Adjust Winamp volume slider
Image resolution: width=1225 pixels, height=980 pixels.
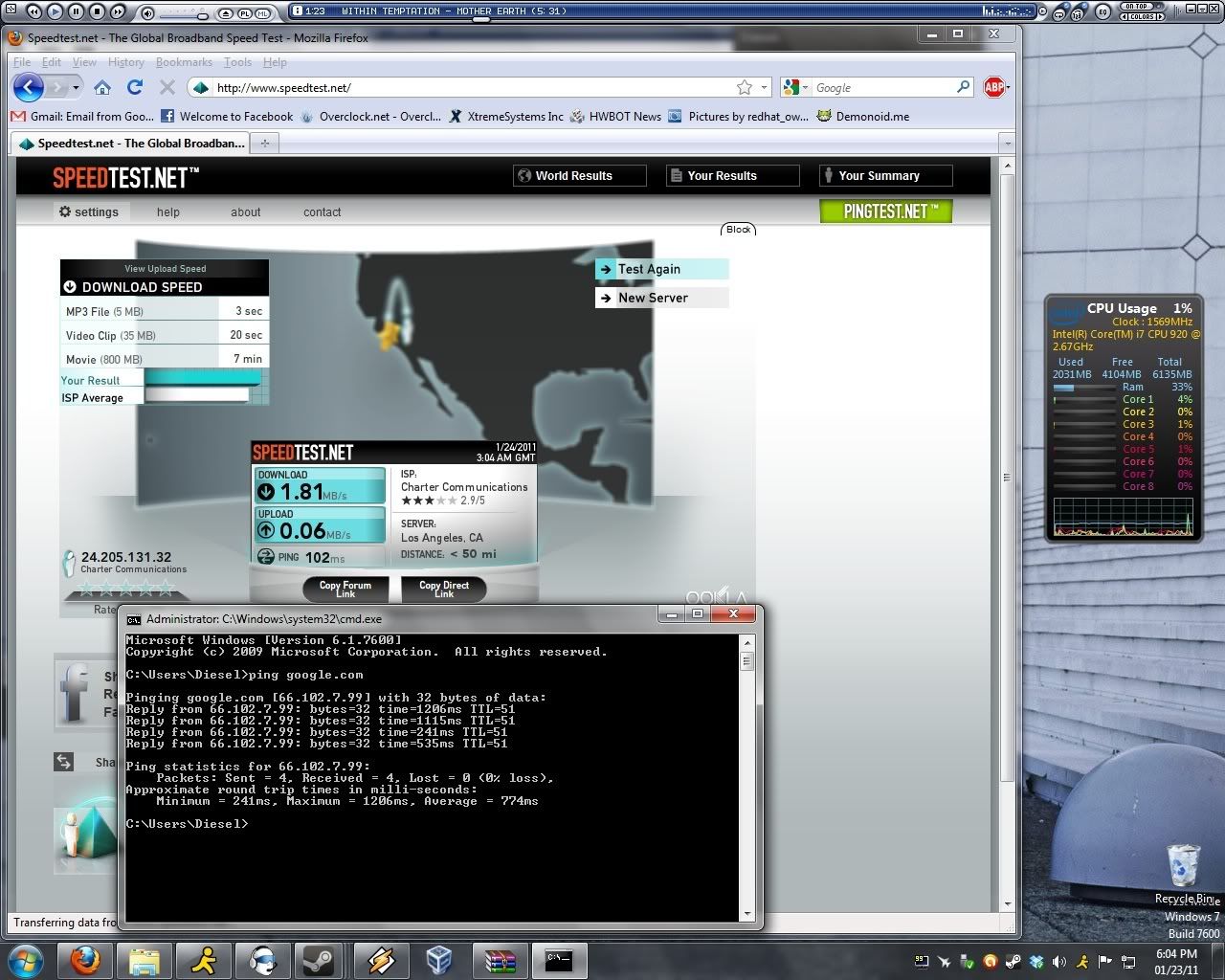coord(202,16)
